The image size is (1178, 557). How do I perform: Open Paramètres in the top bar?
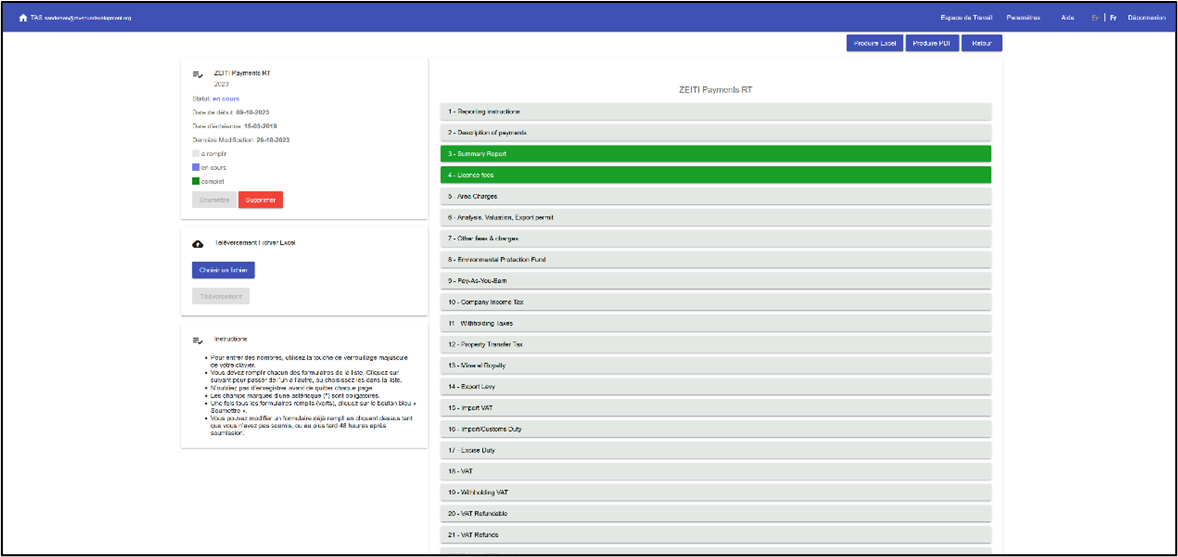click(1023, 17)
